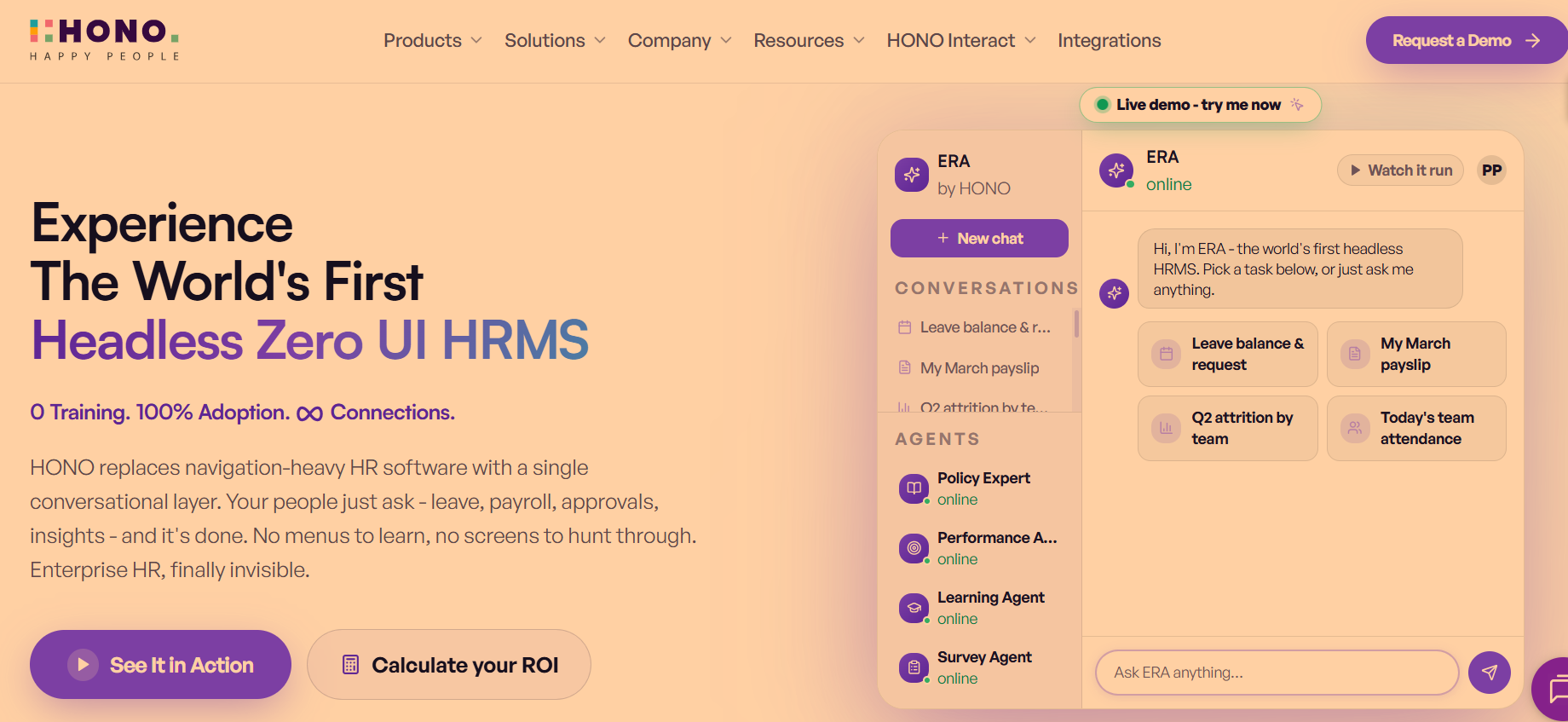Click the Policy Expert book icon
Viewport: 1568px width, 722px height.
914,488
